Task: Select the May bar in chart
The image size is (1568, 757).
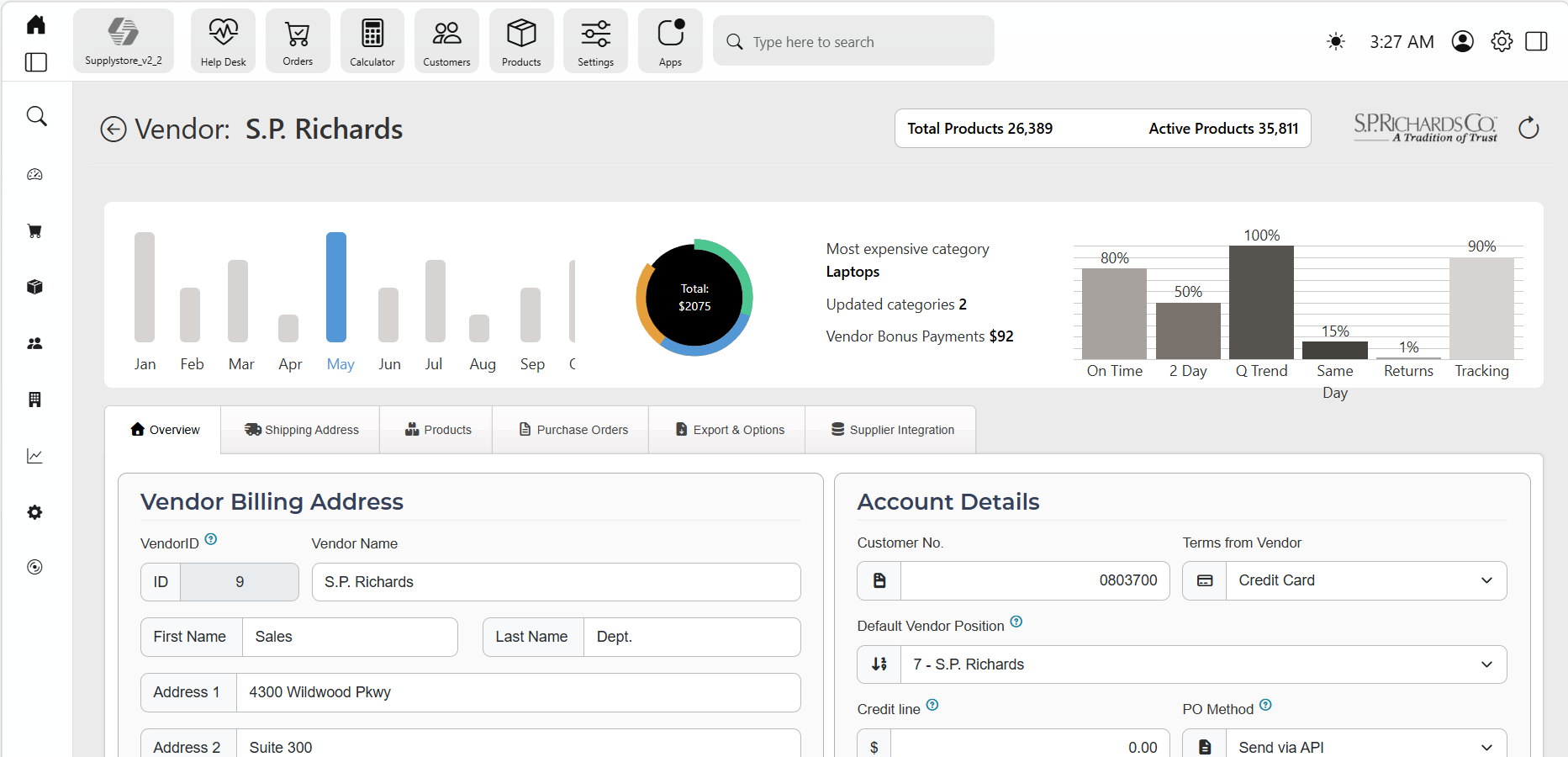Action: click(x=336, y=287)
